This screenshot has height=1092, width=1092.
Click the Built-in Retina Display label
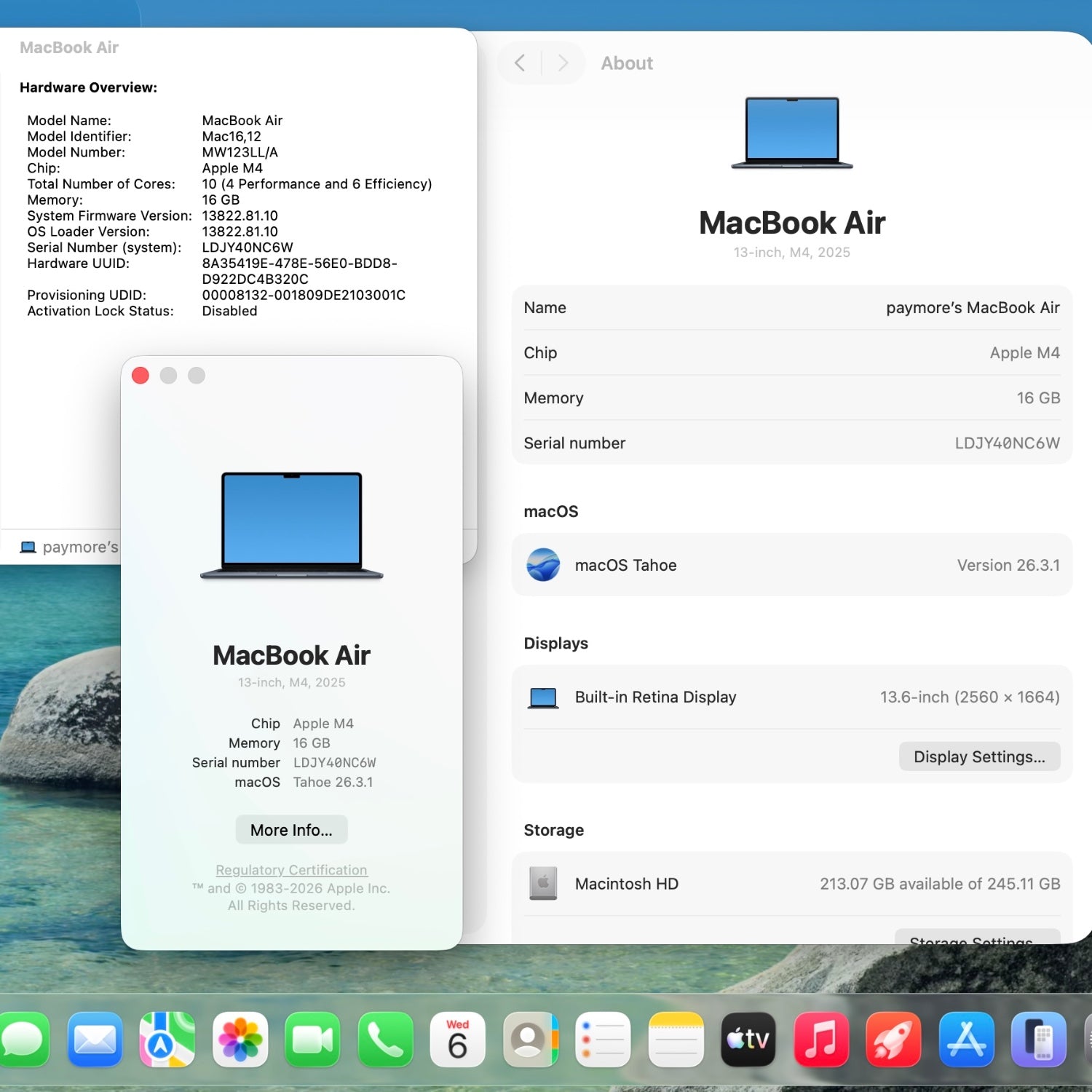[655, 697]
